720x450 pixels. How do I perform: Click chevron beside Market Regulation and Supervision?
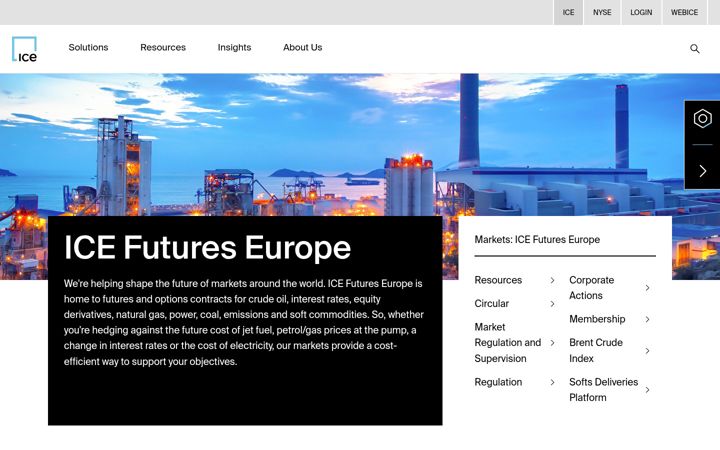[552, 343]
